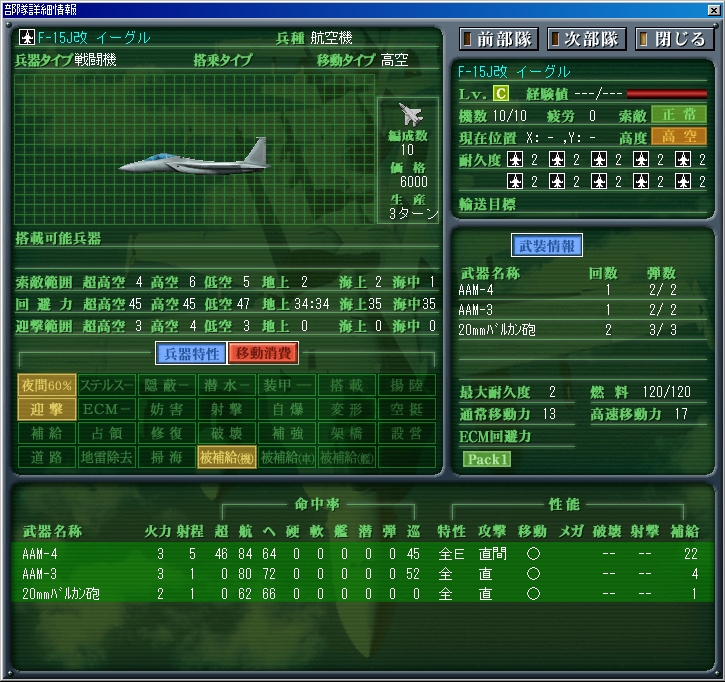
Task: Click the 次部隊 (next unit) button
Action: coord(587,39)
